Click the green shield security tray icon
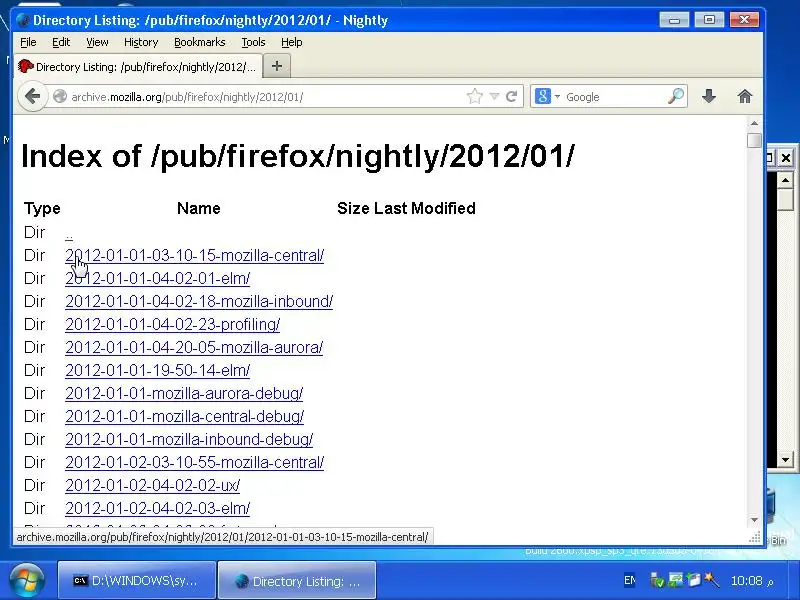Viewport: 800px width, 600px height. pyautogui.click(x=658, y=581)
